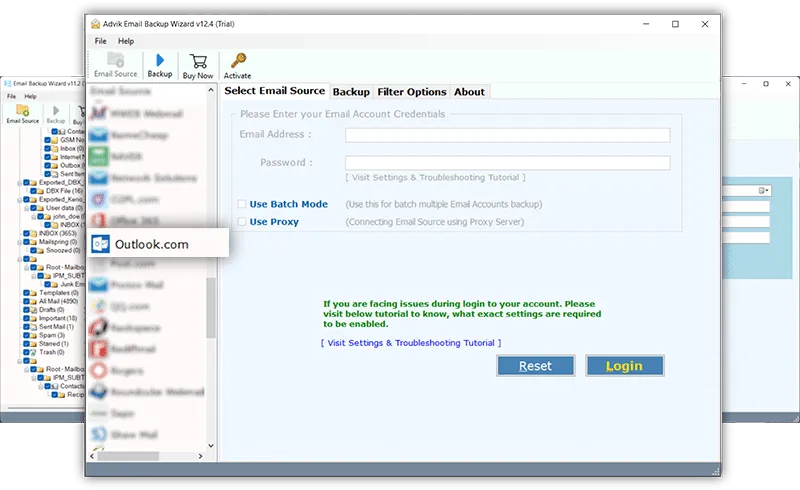The height and width of the screenshot is (490, 800).
Task: Click the All Mail (4890) folder icon
Action: coord(34,301)
